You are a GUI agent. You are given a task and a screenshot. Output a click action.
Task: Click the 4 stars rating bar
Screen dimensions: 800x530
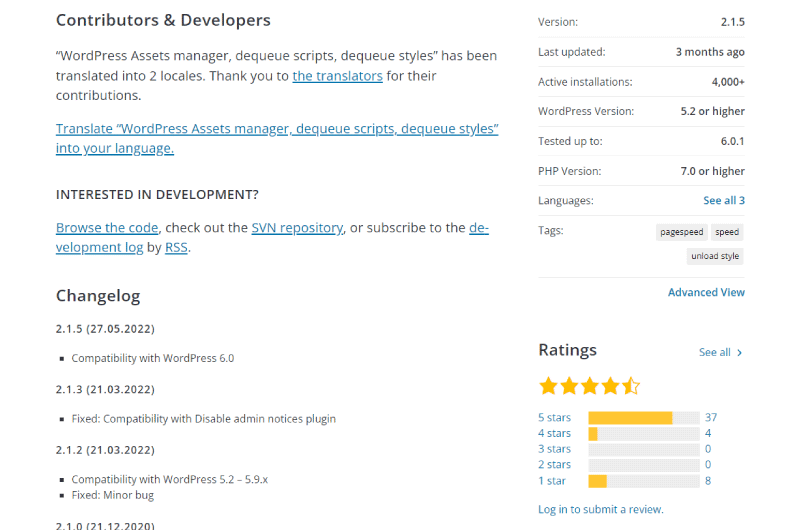pyautogui.click(x=644, y=434)
